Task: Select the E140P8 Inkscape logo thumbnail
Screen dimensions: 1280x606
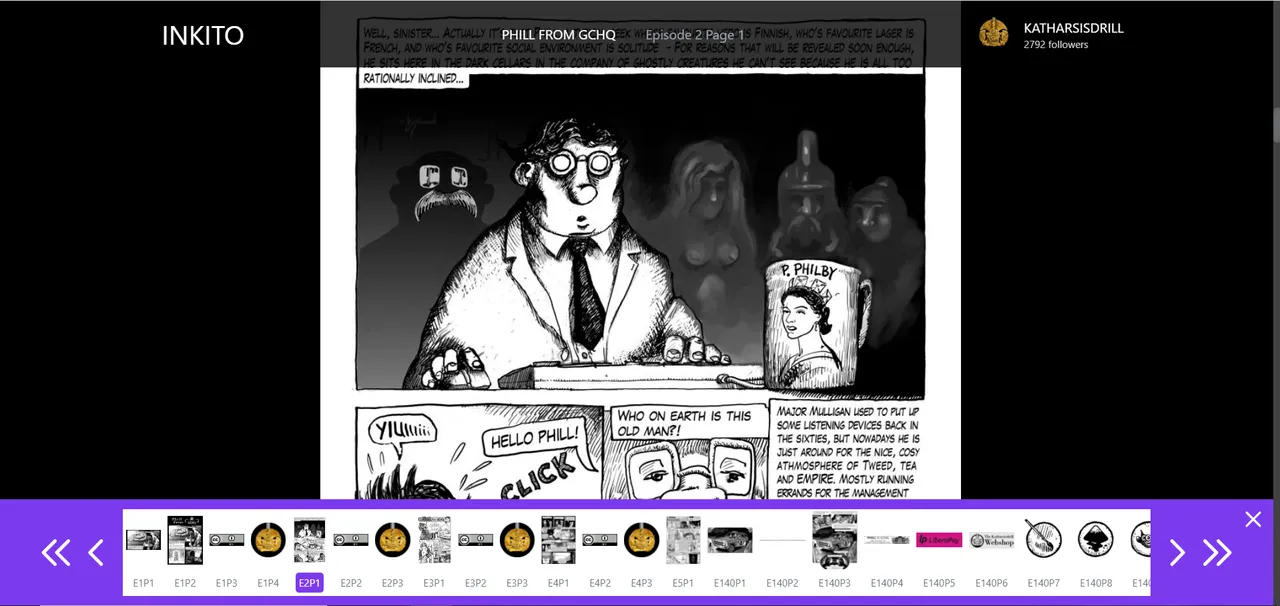Action: (x=1096, y=540)
